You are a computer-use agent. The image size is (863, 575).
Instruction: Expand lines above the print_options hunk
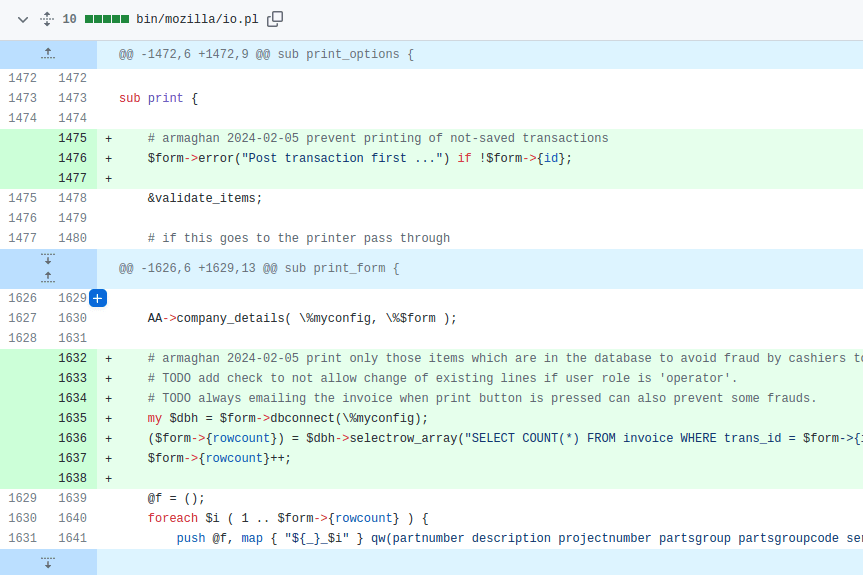coord(48,54)
